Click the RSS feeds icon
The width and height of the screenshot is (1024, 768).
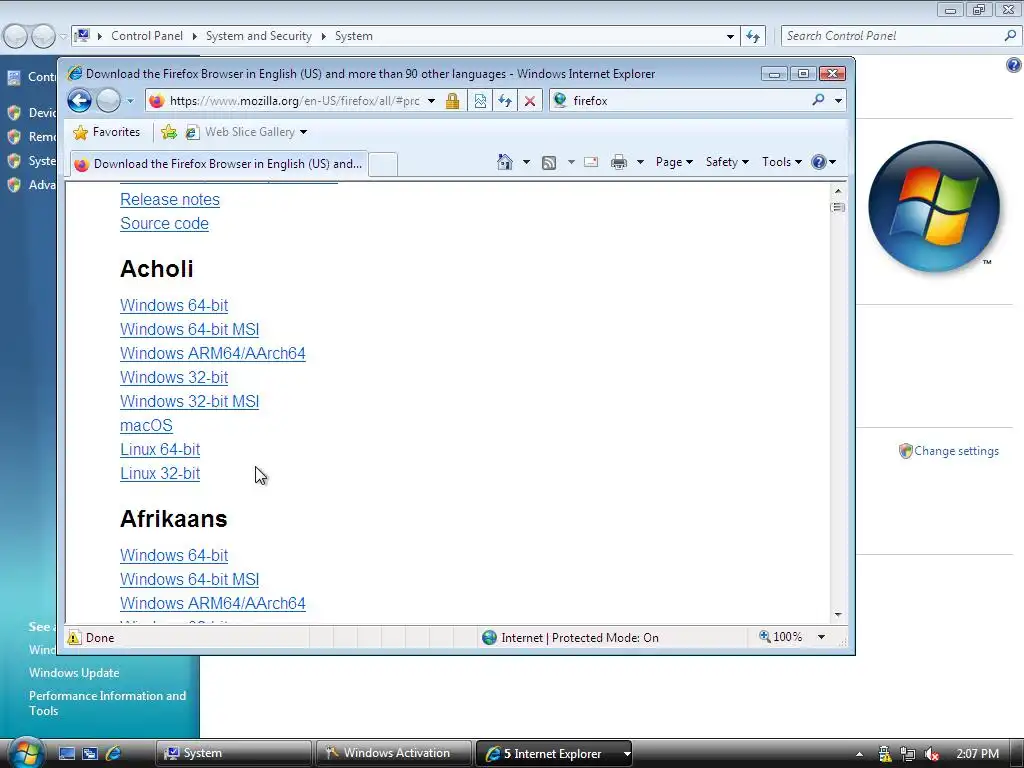click(549, 162)
